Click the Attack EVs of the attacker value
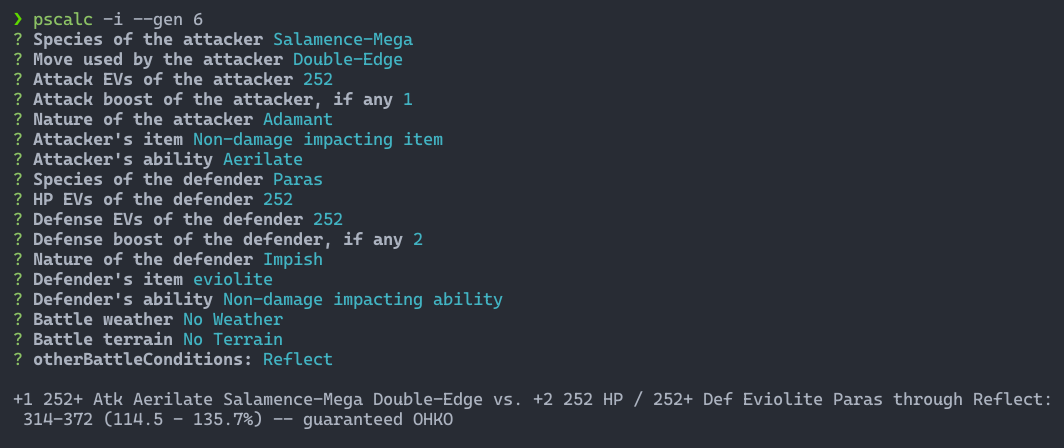Viewport: 1064px width, 448px height. [x=318, y=79]
